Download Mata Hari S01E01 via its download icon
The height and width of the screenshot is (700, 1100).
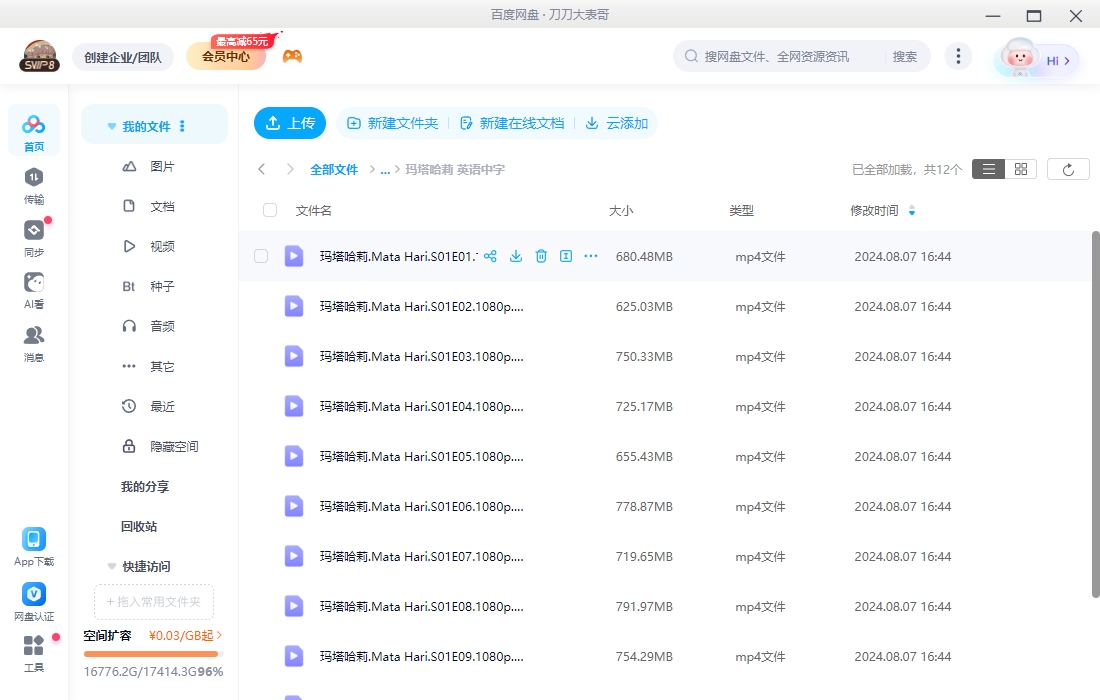(515, 256)
